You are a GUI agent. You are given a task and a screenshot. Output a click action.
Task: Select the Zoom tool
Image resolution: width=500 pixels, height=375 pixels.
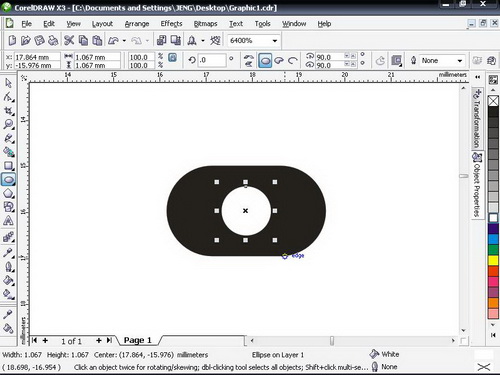8,124
